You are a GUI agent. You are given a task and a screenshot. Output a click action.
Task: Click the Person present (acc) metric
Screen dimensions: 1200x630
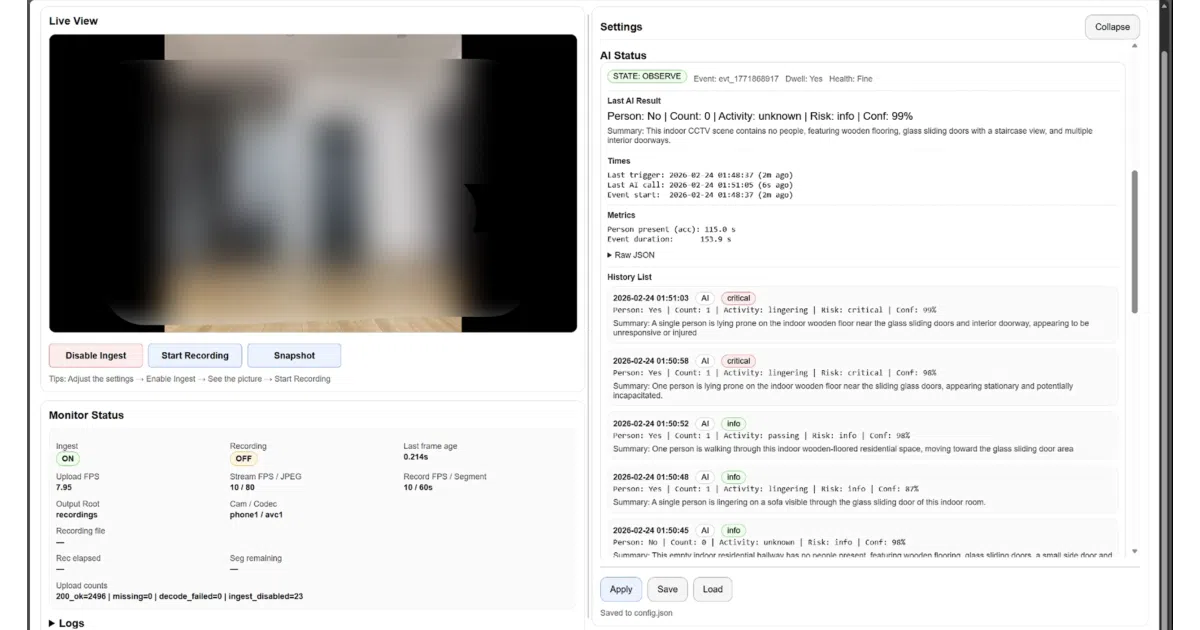[x=669, y=229]
